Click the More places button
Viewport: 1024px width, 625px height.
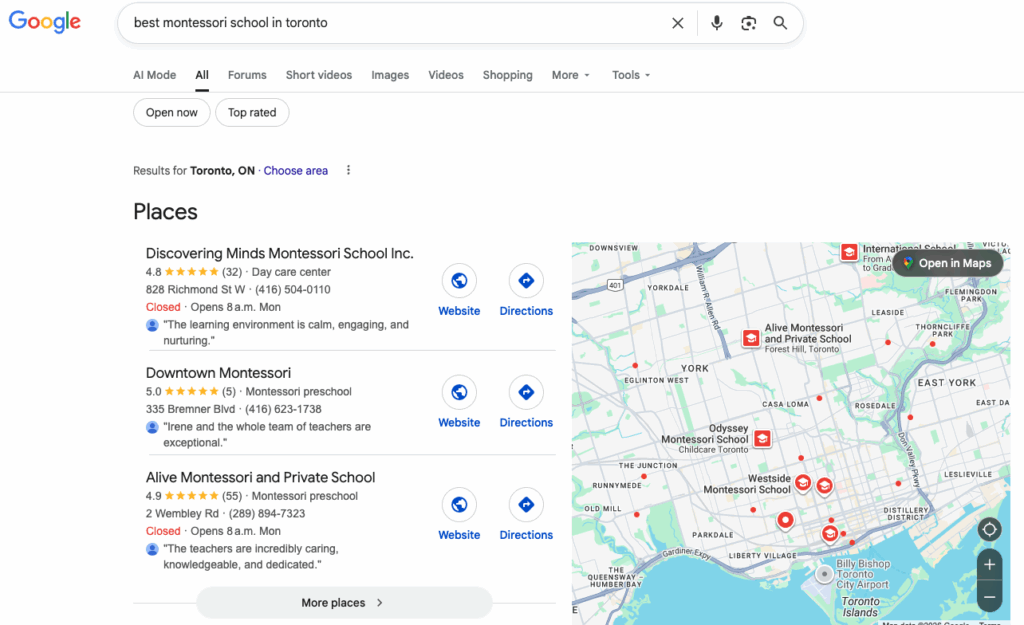tap(344, 603)
